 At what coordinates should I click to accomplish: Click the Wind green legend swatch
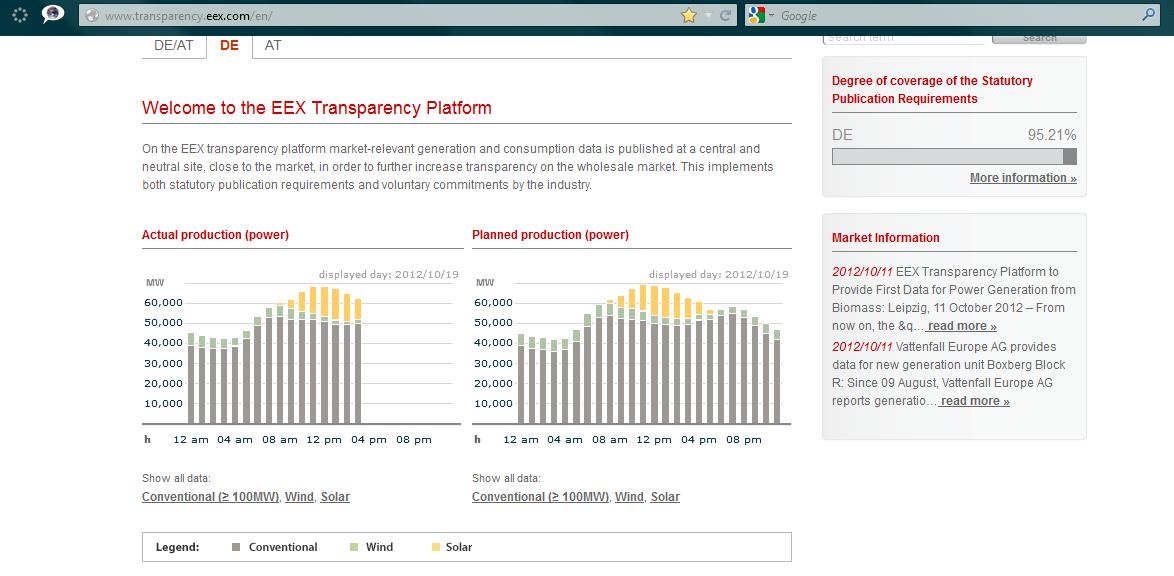coord(353,548)
